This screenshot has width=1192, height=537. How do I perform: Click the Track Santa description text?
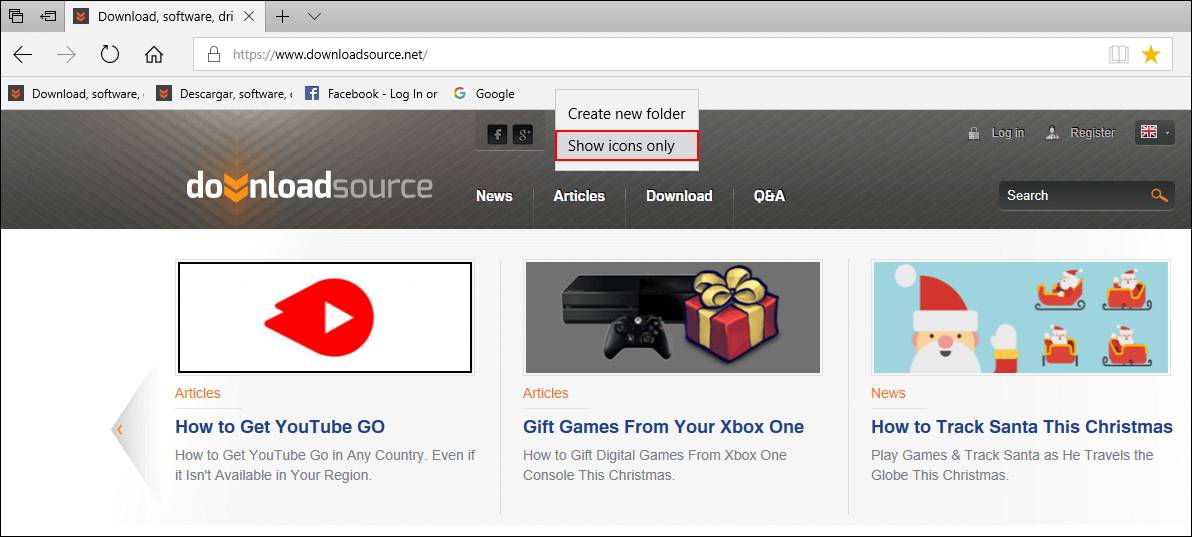(1013, 466)
